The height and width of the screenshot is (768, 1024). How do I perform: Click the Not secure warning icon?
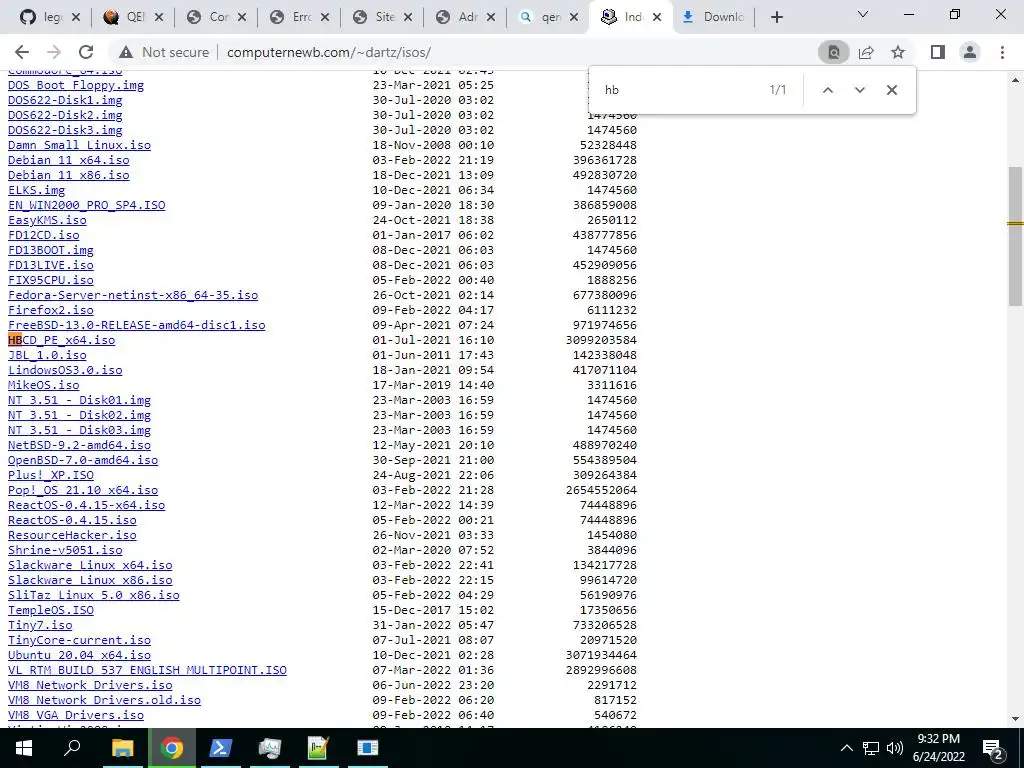point(126,52)
